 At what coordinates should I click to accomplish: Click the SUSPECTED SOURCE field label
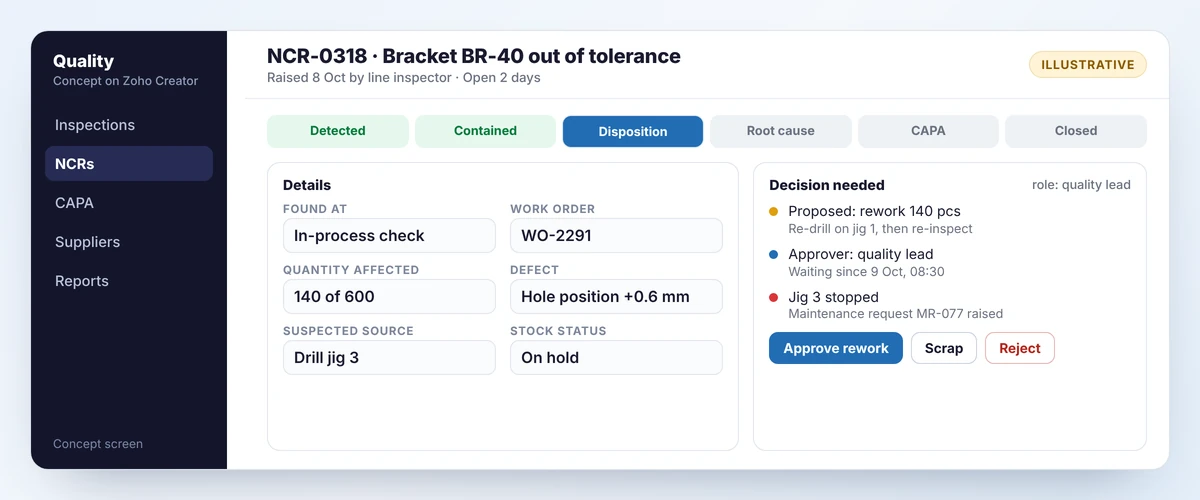[x=348, y=331]
